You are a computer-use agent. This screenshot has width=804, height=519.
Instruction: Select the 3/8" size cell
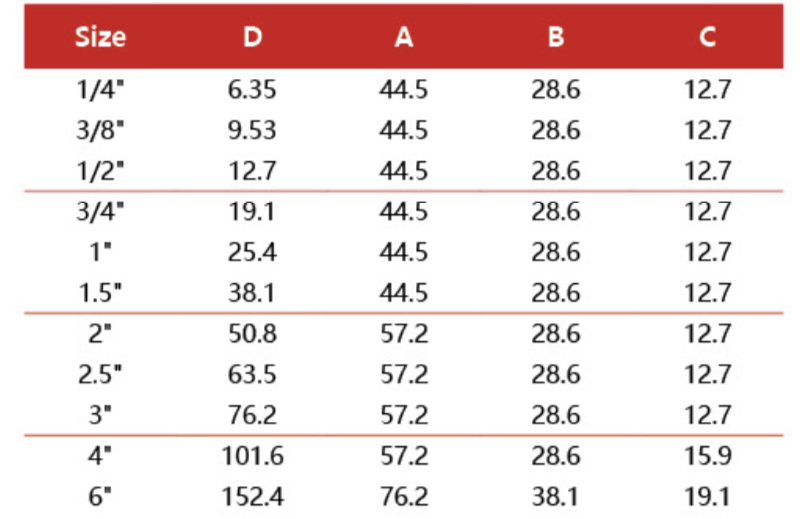(100, 131)
